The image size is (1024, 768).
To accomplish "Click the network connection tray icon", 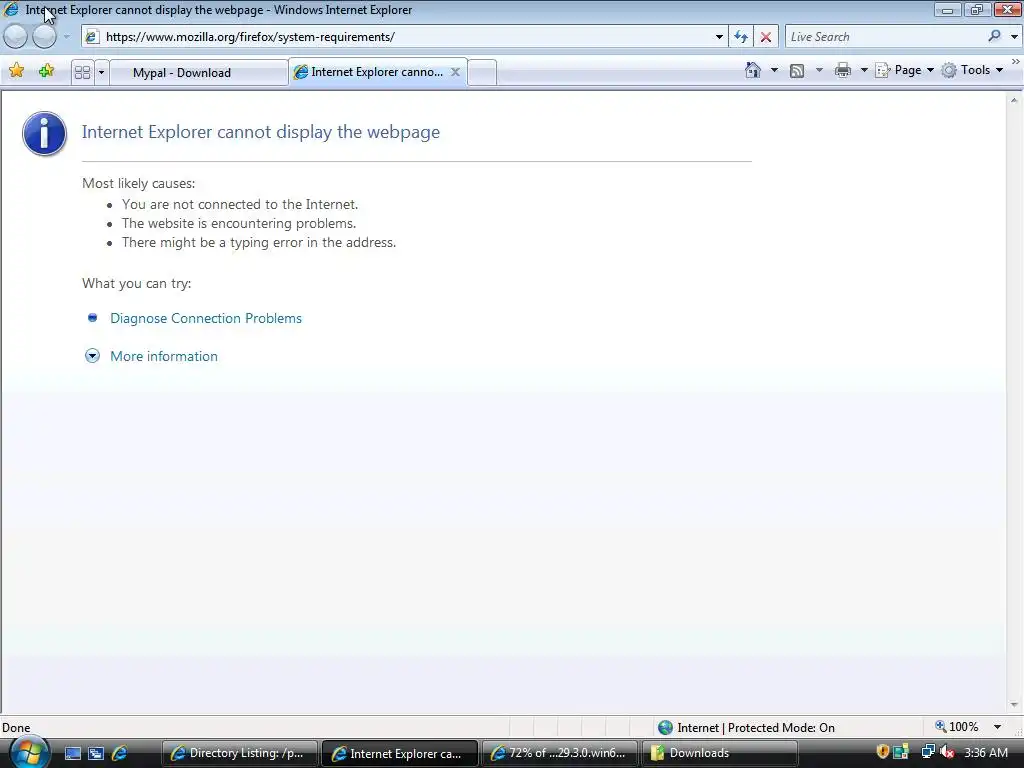I will 928,752.
